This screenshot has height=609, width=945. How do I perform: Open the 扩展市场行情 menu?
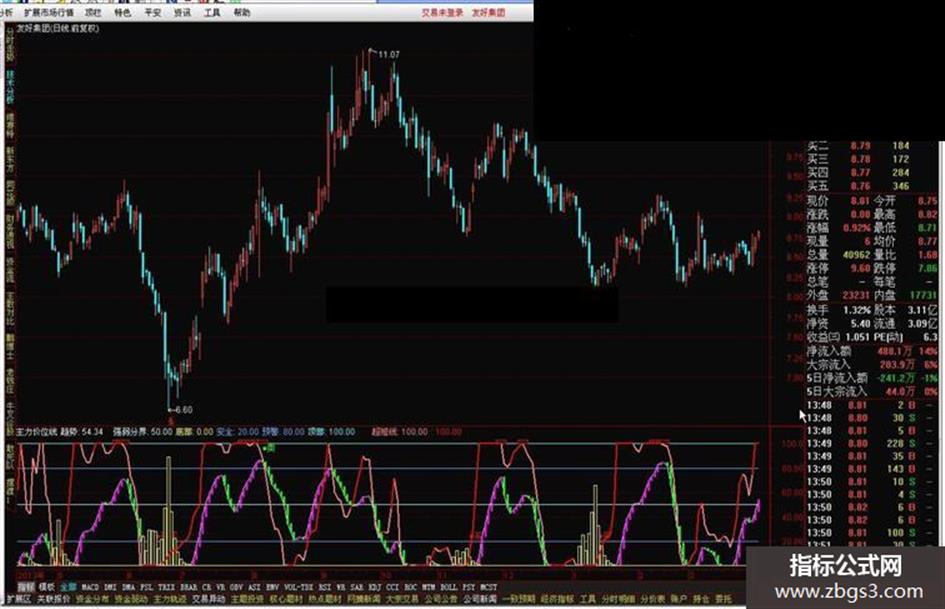pos(49,12)
